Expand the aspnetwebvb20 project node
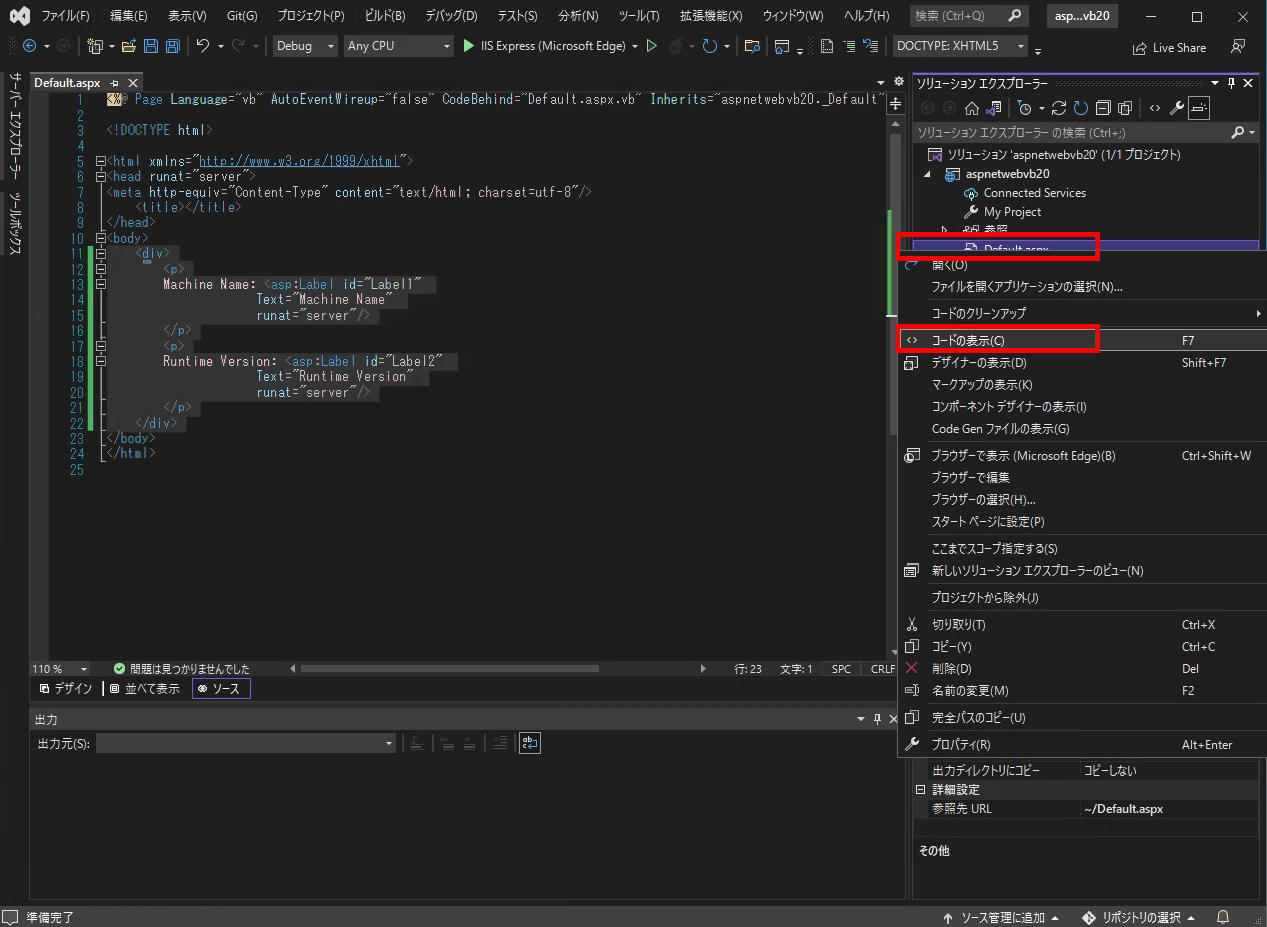This screenshot has width=1267, height=927. 925,174
